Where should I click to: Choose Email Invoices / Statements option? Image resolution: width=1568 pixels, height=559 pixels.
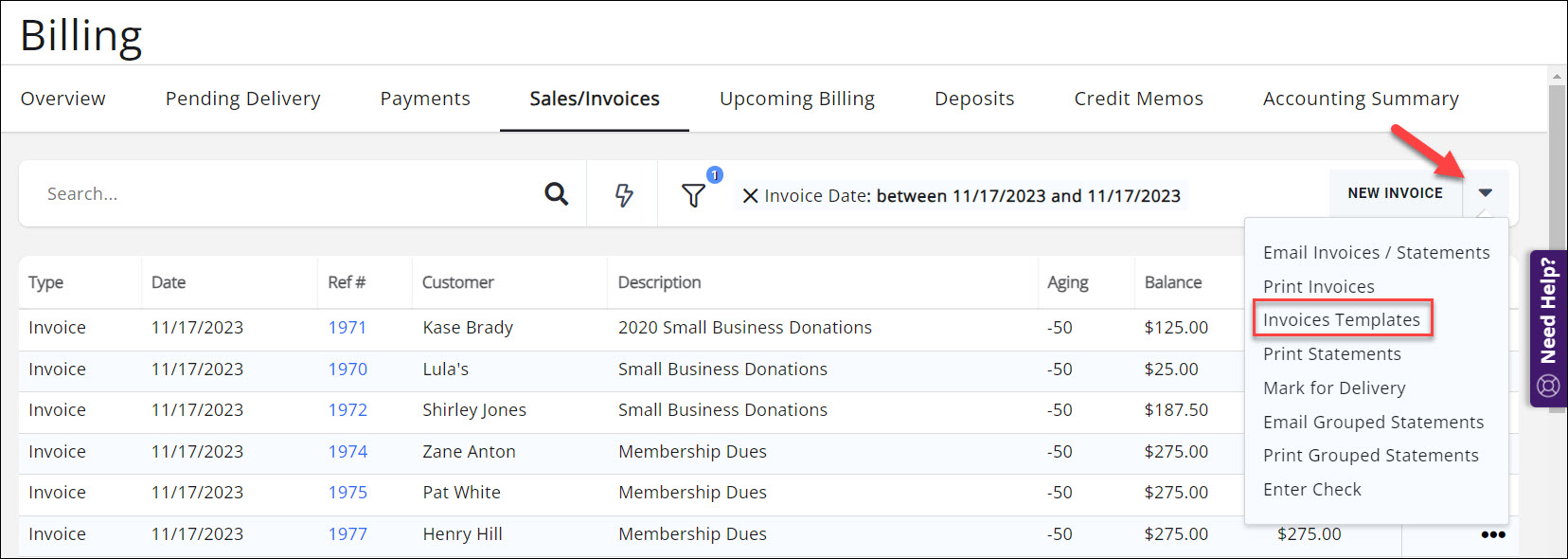[x=1376, y=253]
